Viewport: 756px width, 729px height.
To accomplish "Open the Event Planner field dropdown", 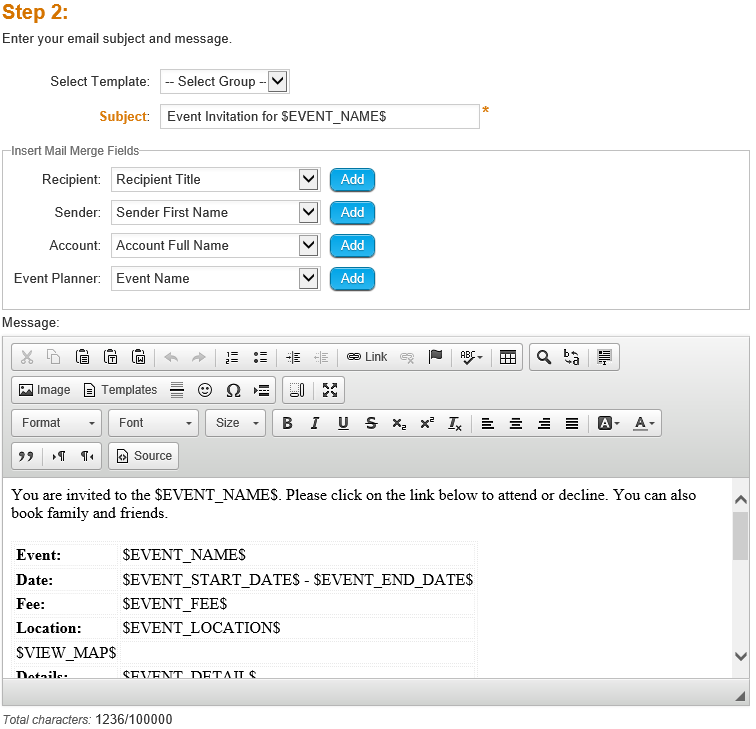I will click(308, 279).
